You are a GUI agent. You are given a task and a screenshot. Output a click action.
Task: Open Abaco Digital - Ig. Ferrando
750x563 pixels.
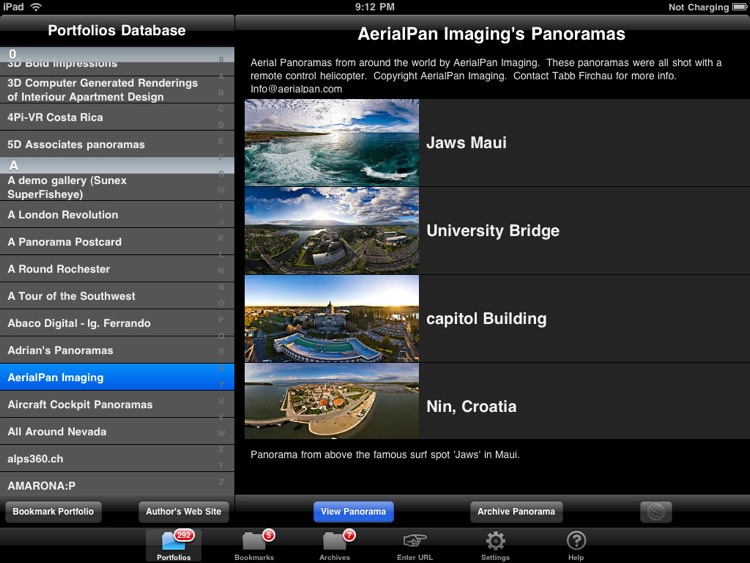(117, 323)
